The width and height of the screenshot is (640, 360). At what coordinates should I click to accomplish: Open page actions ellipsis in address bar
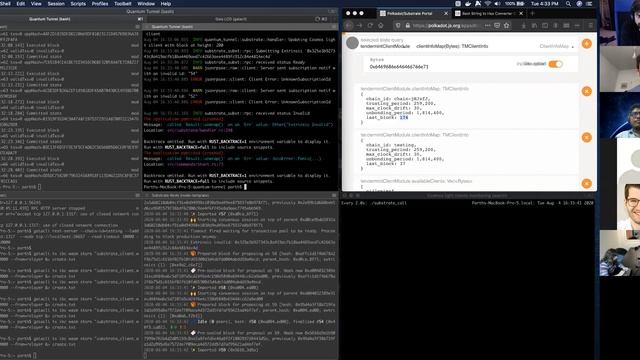[x=487, y=25]
